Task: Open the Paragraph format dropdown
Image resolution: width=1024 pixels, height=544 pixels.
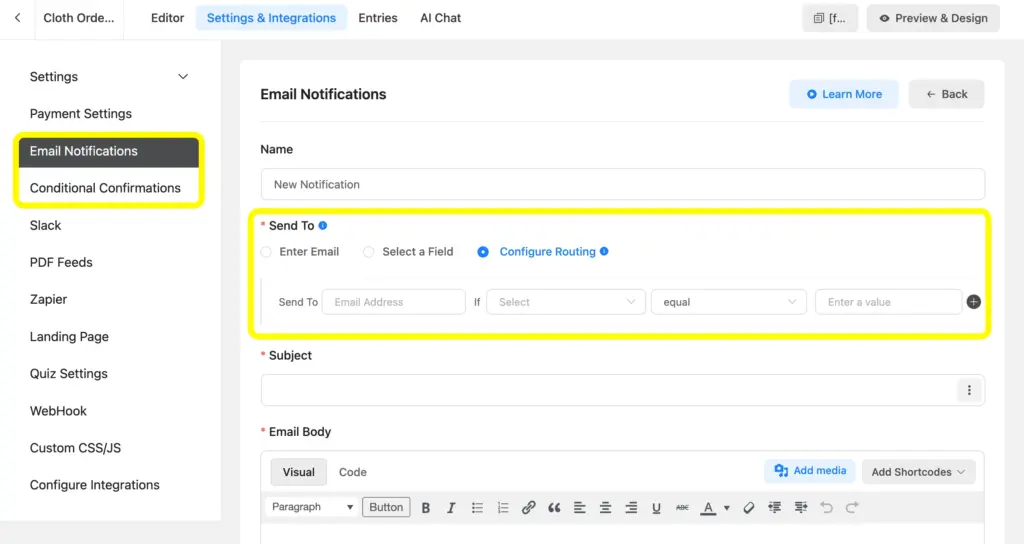Action: 312,507
